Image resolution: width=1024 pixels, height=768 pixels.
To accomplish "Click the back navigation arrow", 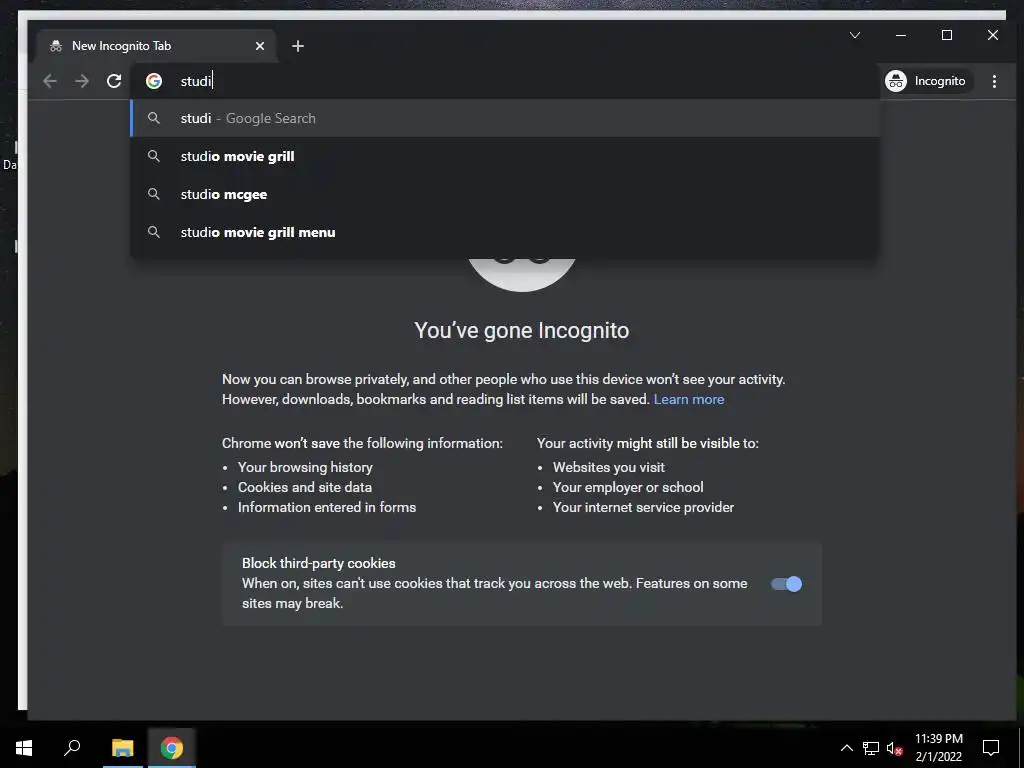I will coord(50,81).
